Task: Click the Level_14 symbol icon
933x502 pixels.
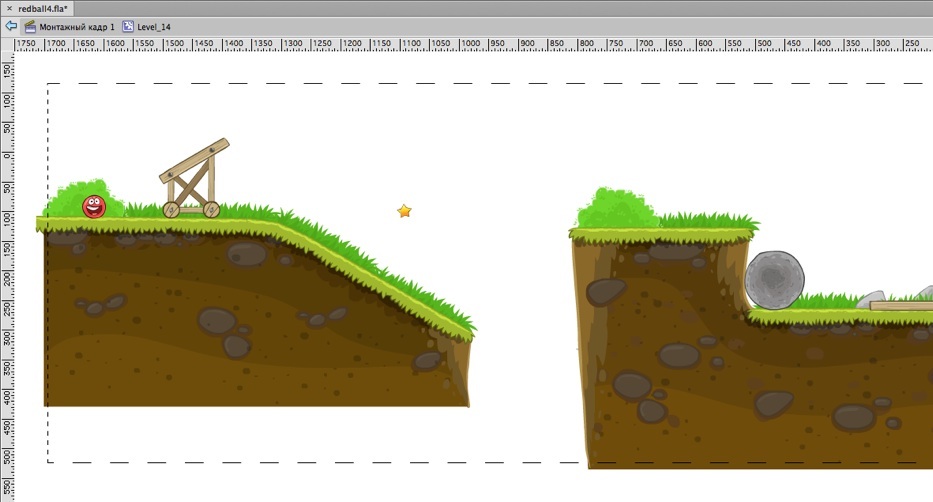Action: point(128,26)
